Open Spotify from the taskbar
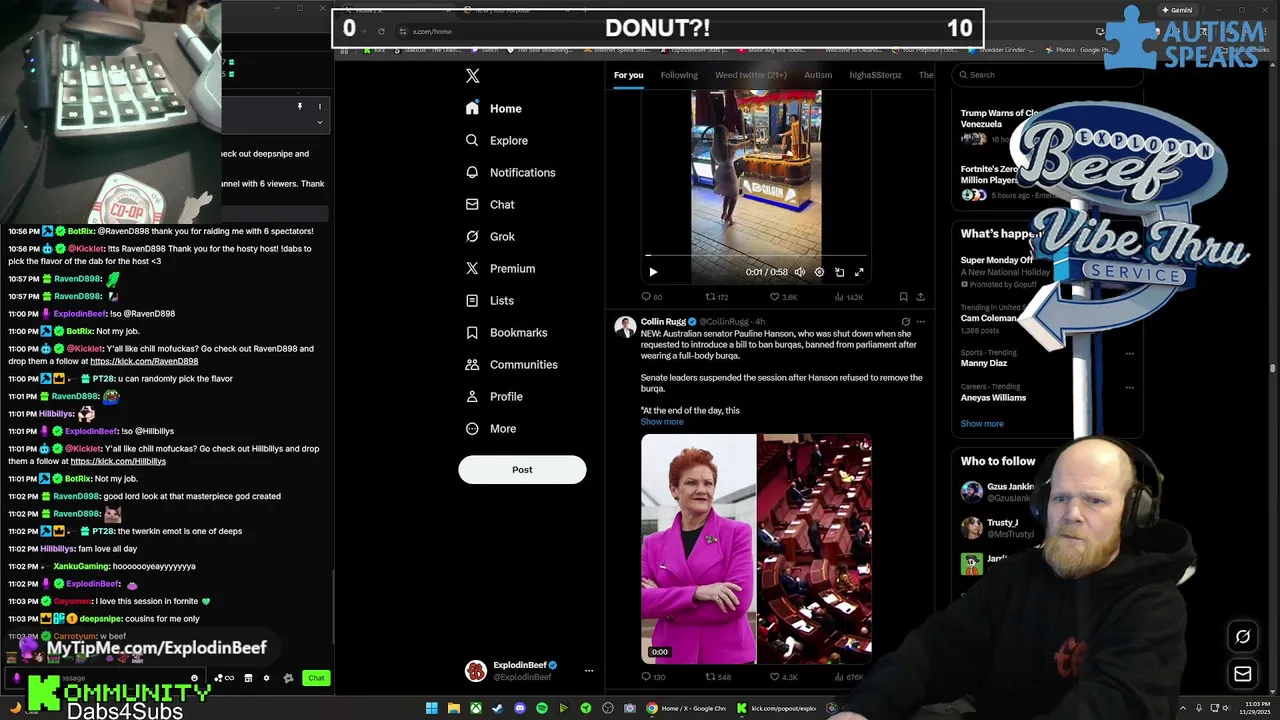1280x720 pixels. tap(542, 708)
